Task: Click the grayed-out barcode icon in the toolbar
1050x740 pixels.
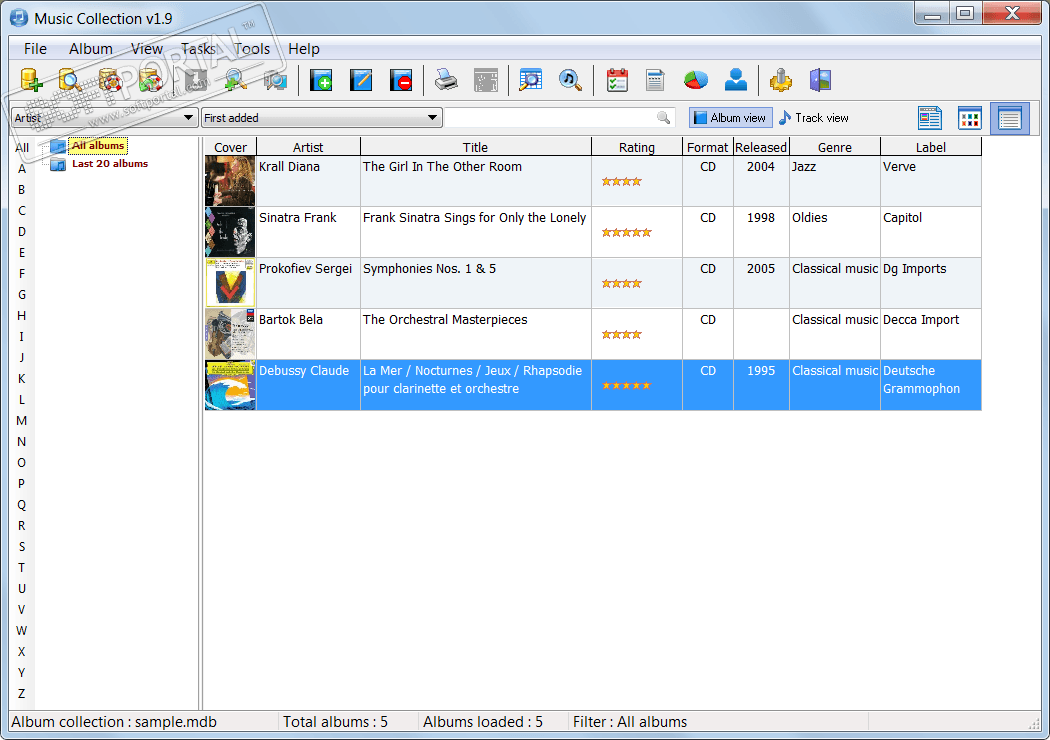Action: (486, 80)
